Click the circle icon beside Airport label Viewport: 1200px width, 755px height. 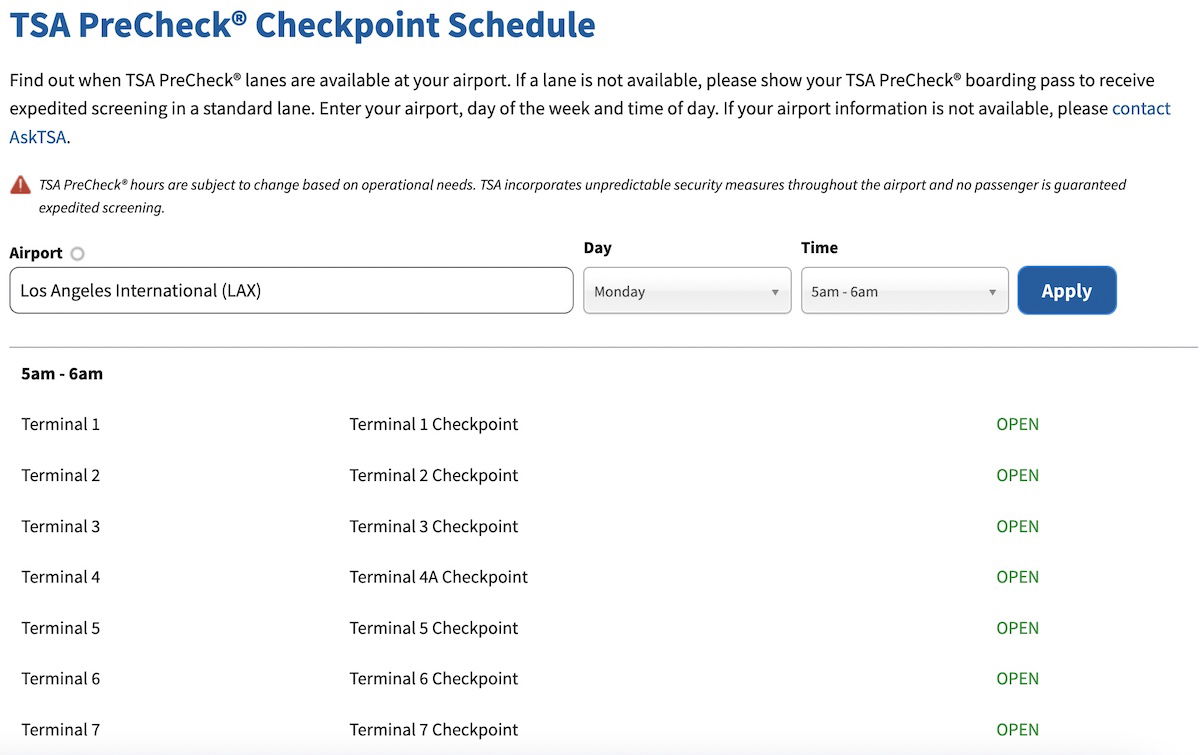click(x=78, y=254)
